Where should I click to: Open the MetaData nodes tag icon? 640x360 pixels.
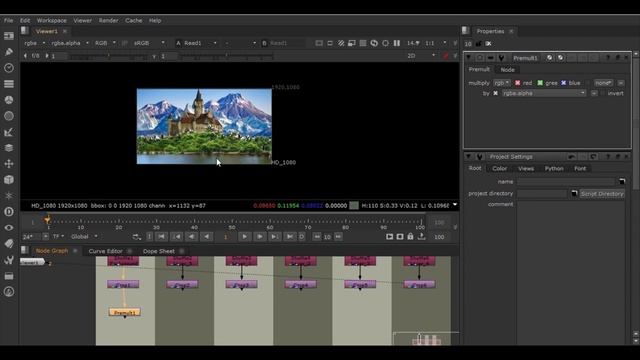coord(9,244)
